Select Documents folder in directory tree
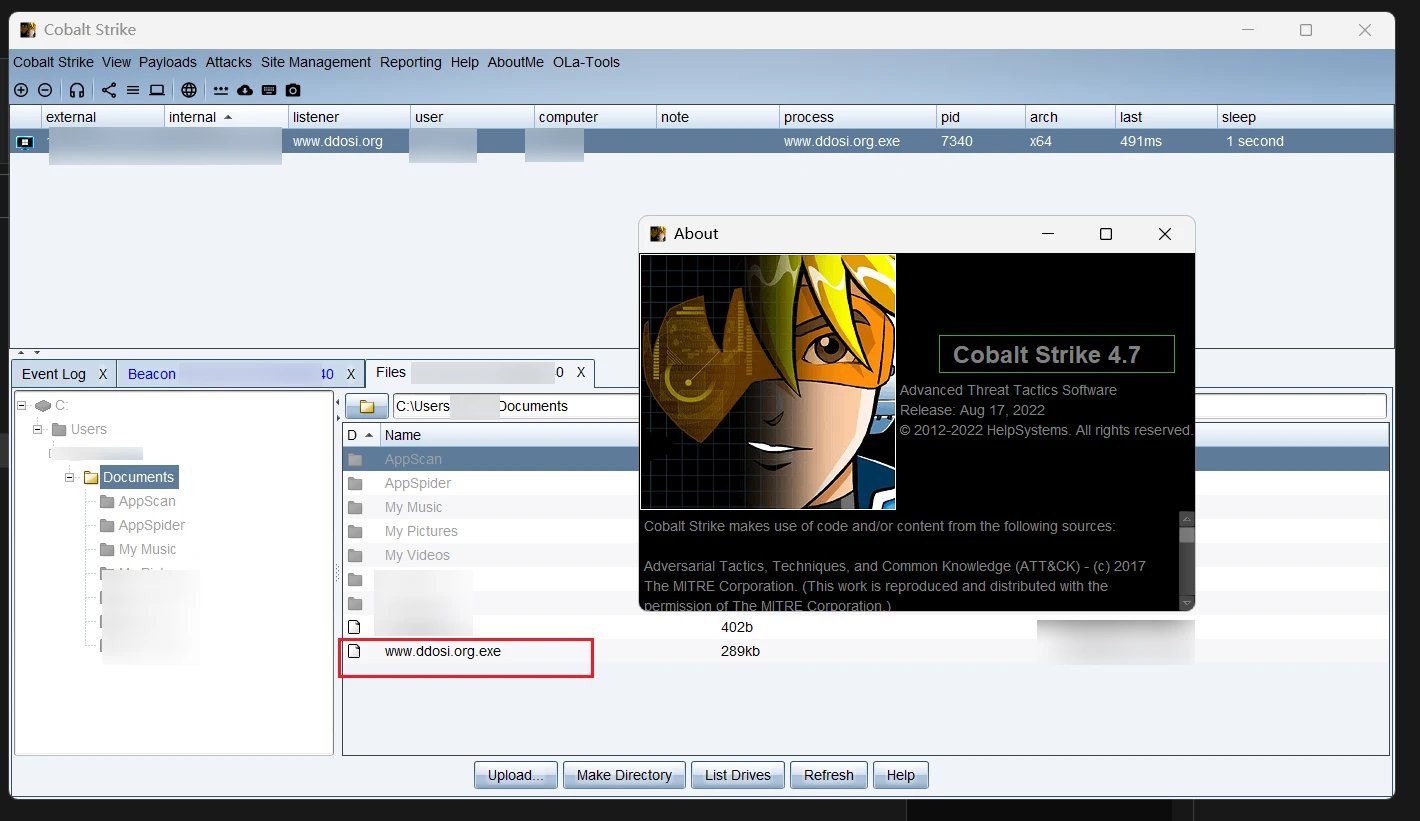 click(x=139, y=477)
